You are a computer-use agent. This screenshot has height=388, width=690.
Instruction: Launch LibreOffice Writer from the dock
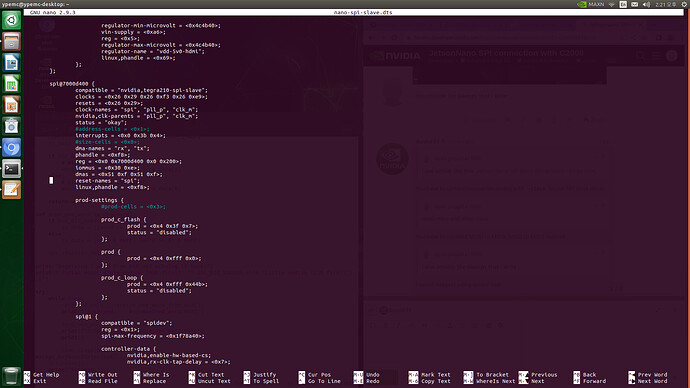pos(11,62)
